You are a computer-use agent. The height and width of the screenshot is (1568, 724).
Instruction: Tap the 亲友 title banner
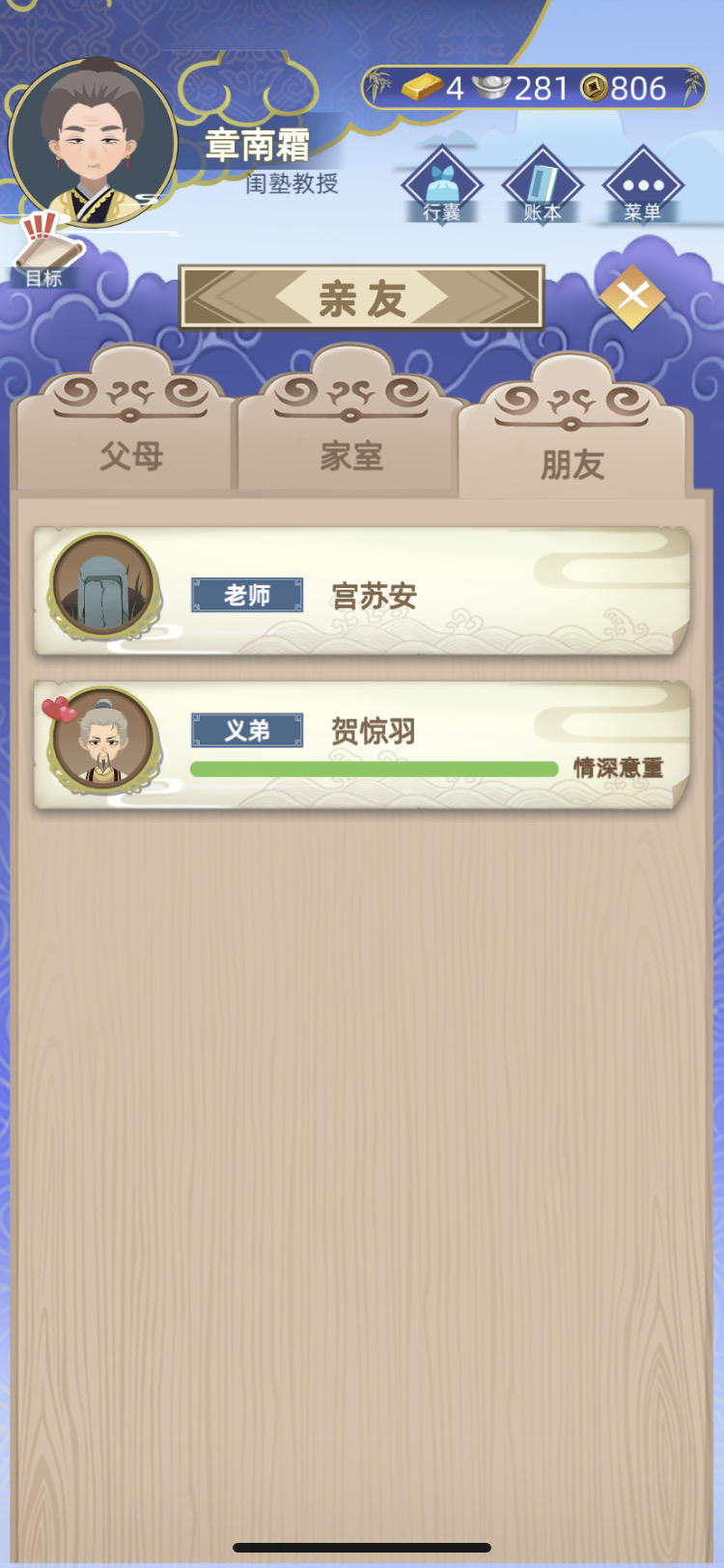pyautogui.click(x=362, y=297)
